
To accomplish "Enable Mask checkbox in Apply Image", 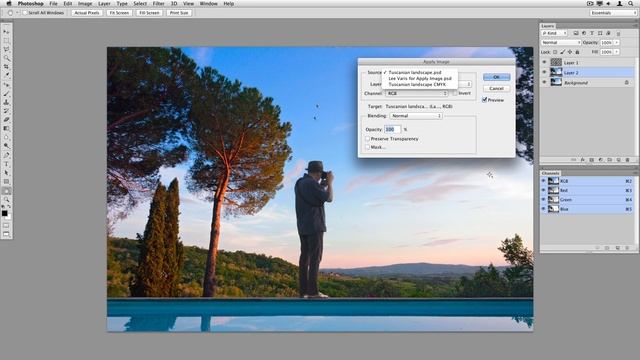I will click(x=367, y=147).
